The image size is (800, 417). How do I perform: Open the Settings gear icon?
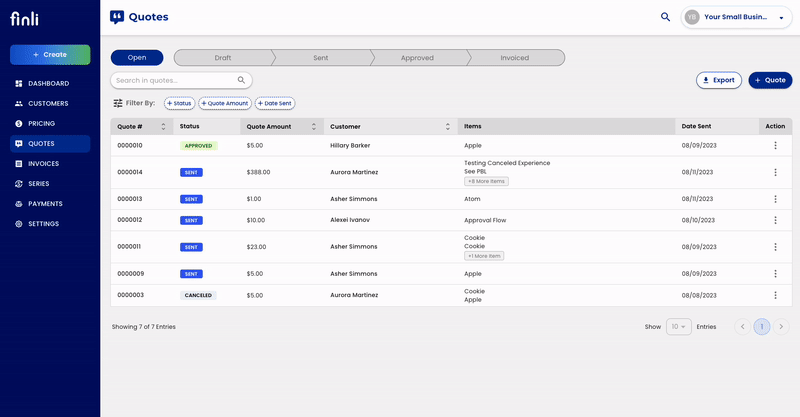pyautogui.click(x=19, y=224)
